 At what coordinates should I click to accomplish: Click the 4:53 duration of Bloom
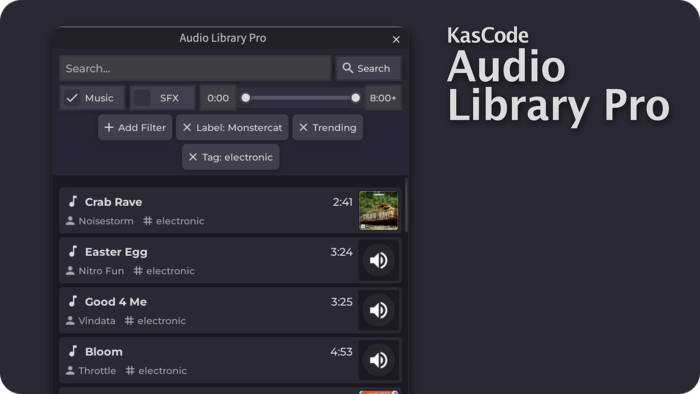pos(342,352)
